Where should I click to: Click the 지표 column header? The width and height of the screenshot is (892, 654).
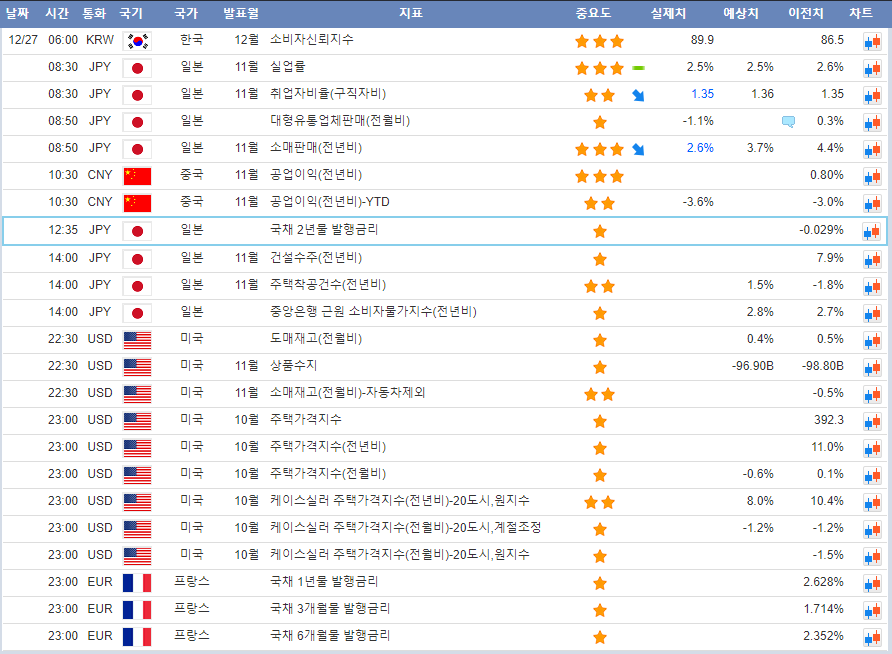(410, 13)
